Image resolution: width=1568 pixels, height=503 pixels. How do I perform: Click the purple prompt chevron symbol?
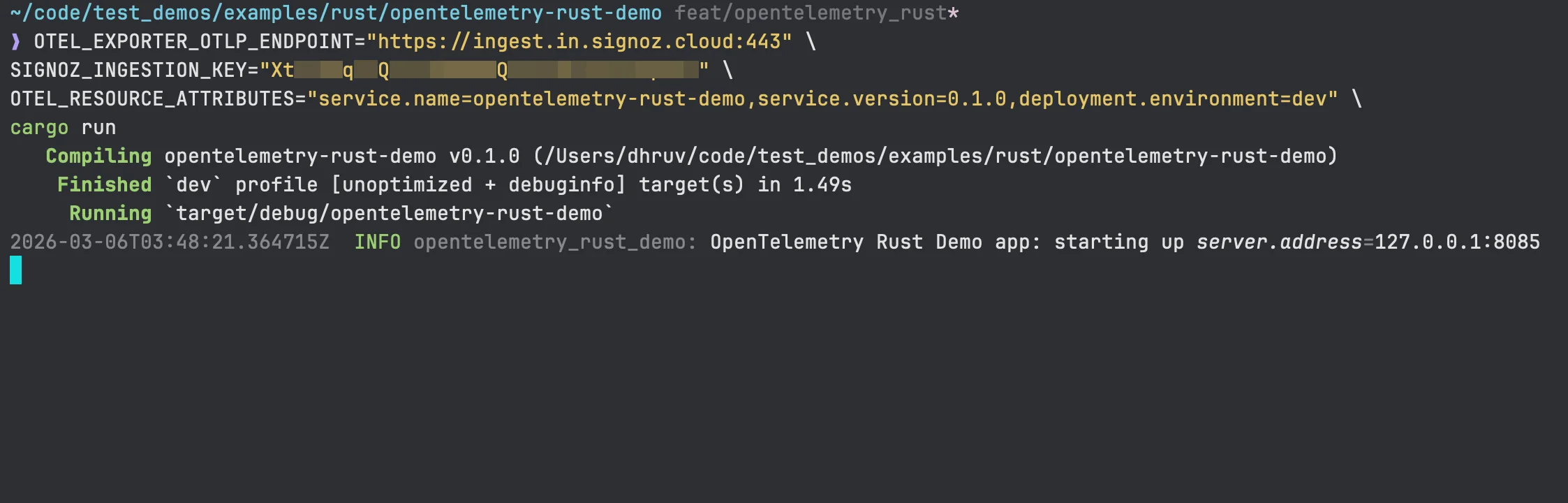click(15, 42)
